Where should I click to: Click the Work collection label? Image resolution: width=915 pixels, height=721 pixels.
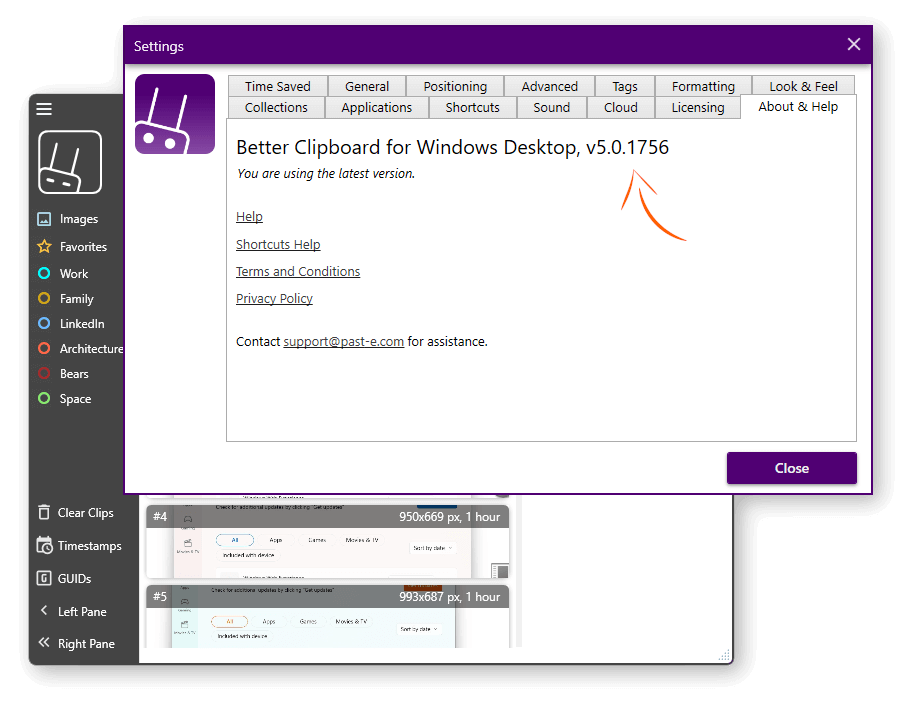coord(74,273)
